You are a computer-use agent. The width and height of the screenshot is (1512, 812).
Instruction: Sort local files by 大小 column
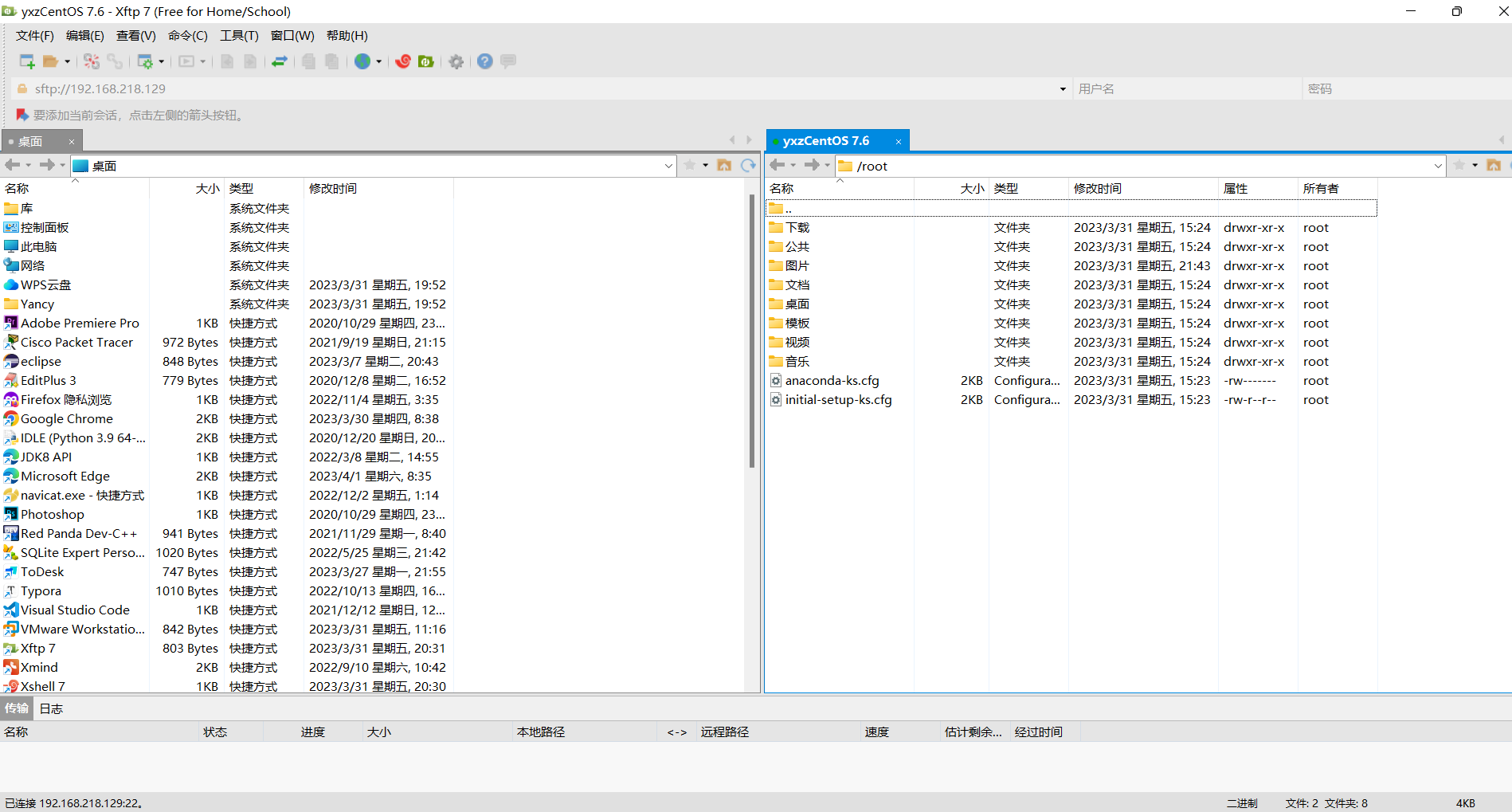[187, 188]
